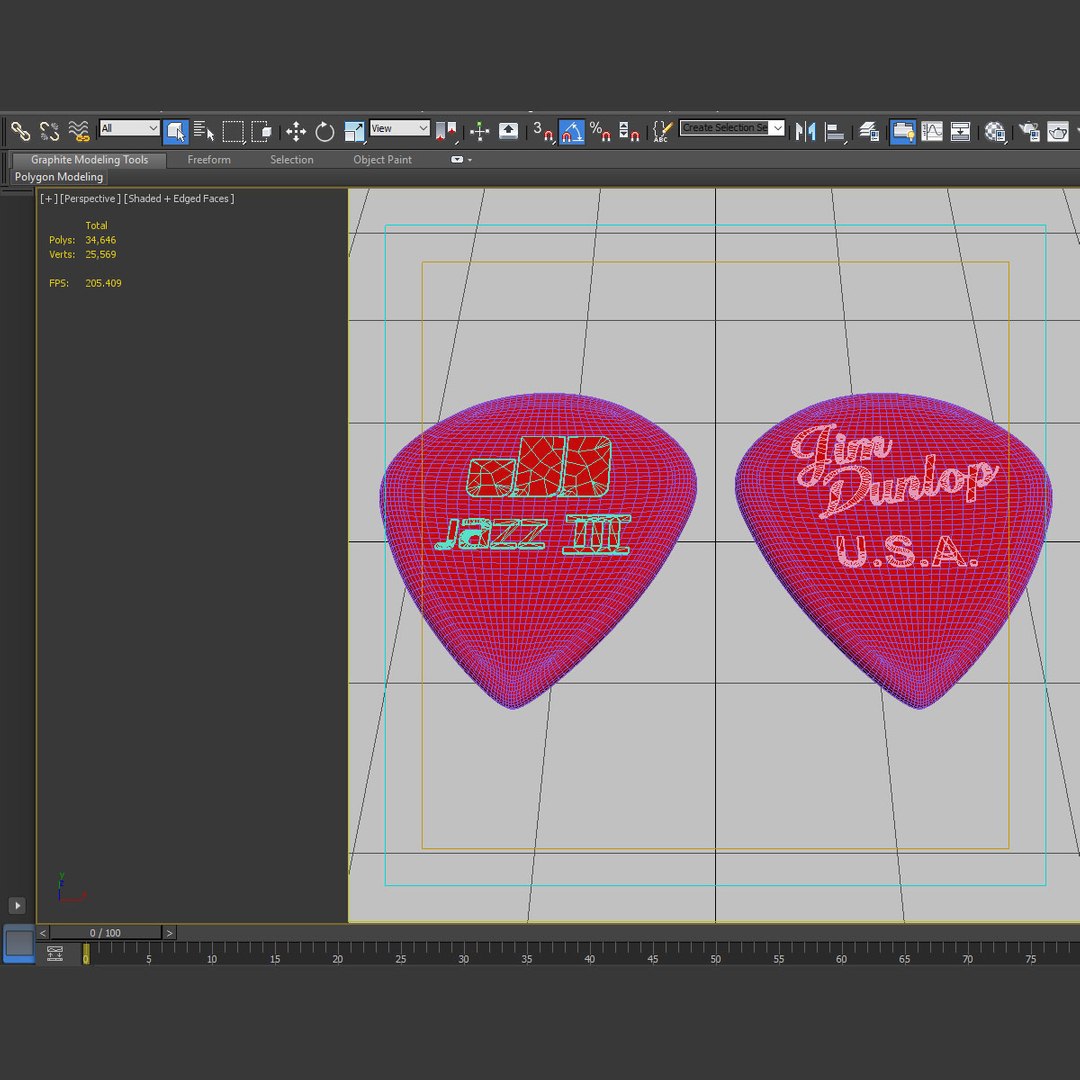1080x1080 pixels.
Task: Toggle Window/Crossing selection mode
Action: pyautogui.click(x=262, y=131)
